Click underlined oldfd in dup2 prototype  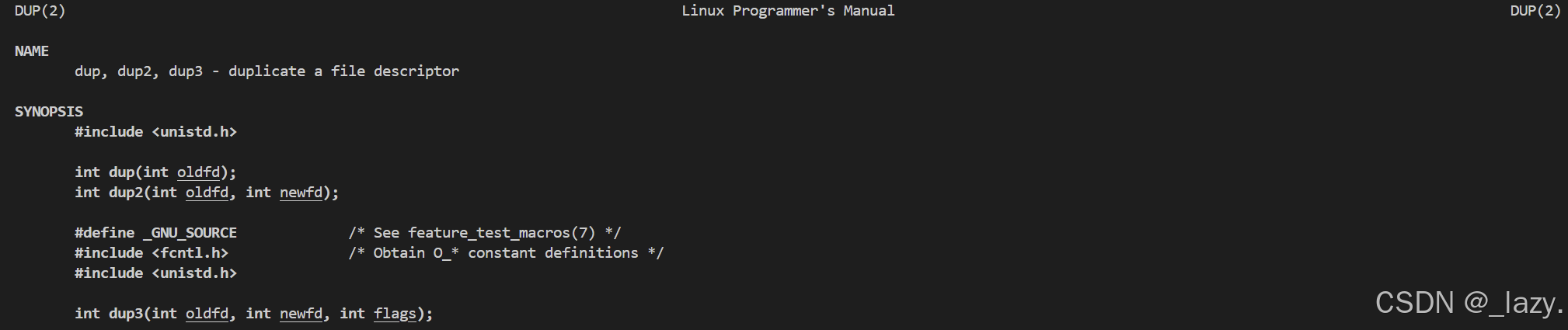[x=207, y=193]
